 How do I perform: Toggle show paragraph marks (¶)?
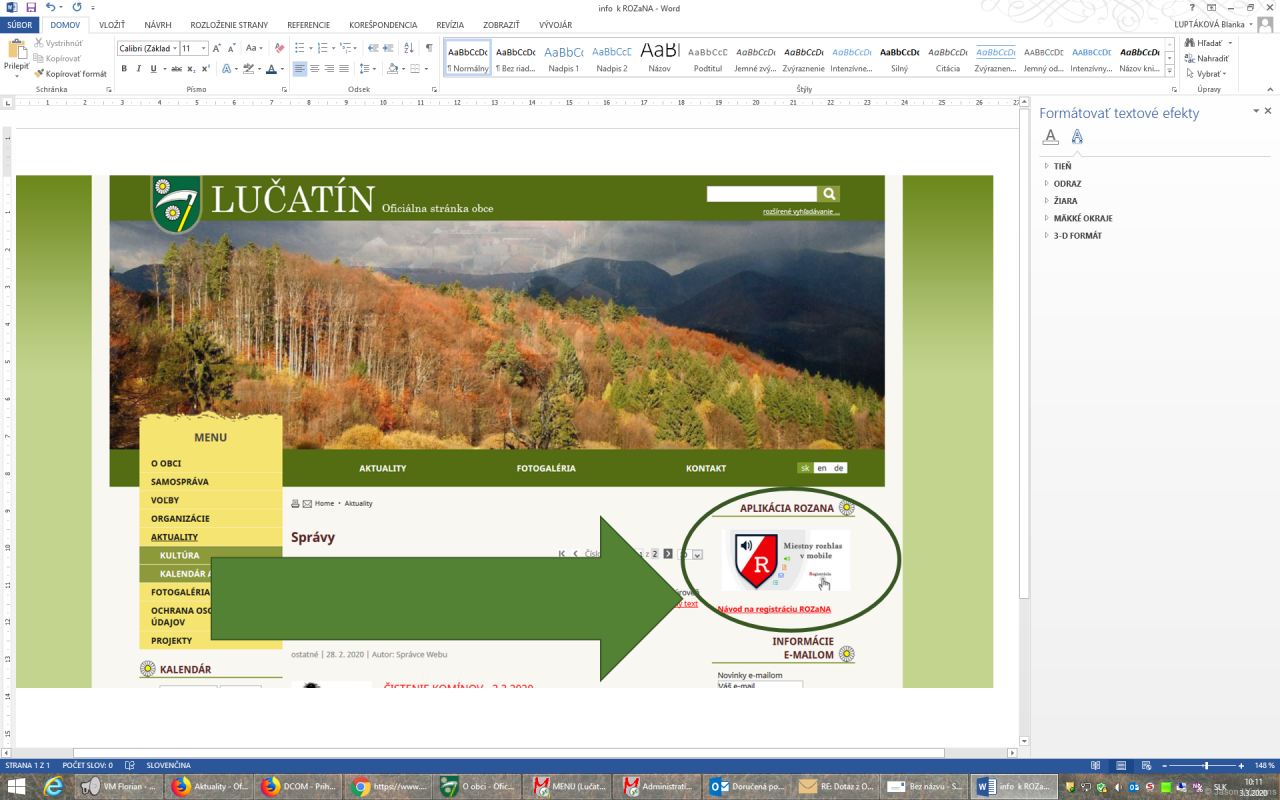(429, 48)
